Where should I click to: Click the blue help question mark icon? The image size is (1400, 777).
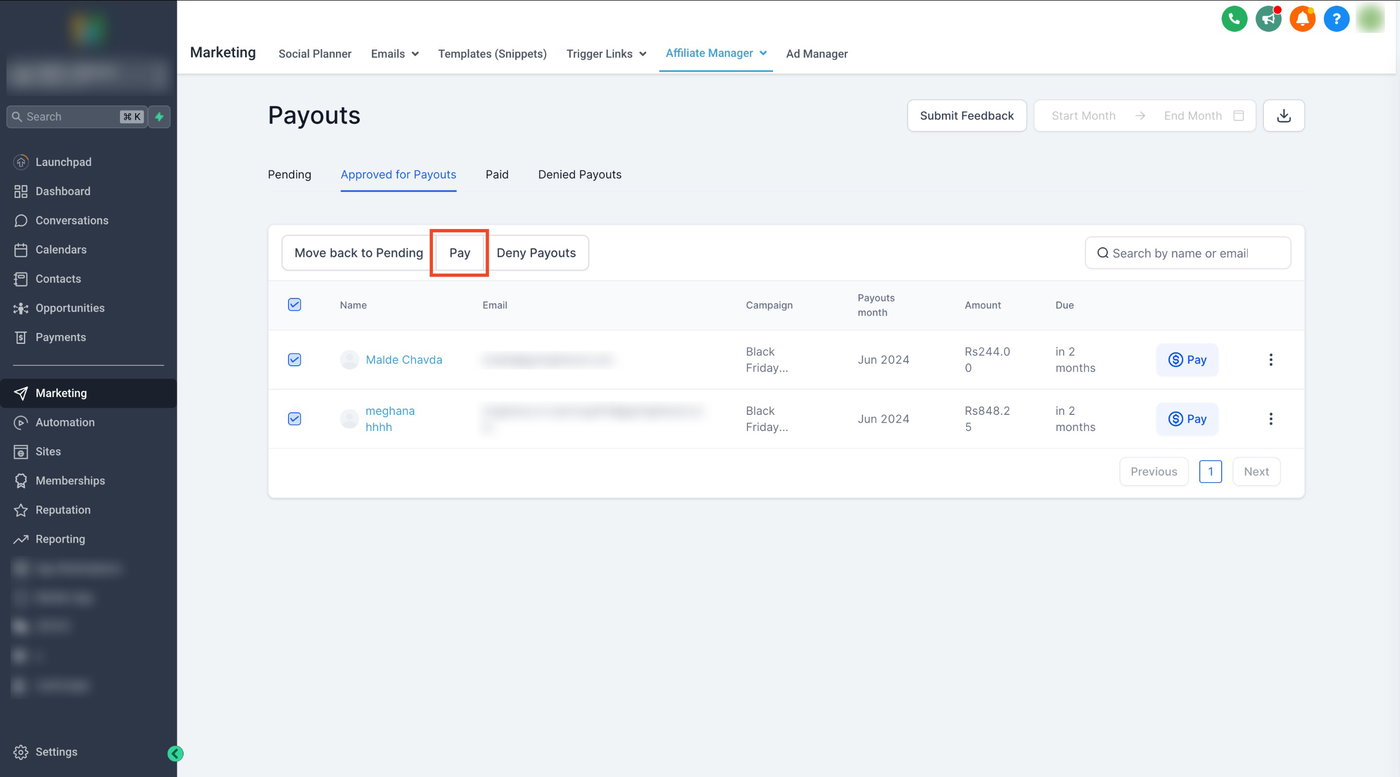(x=1336, y=18)
